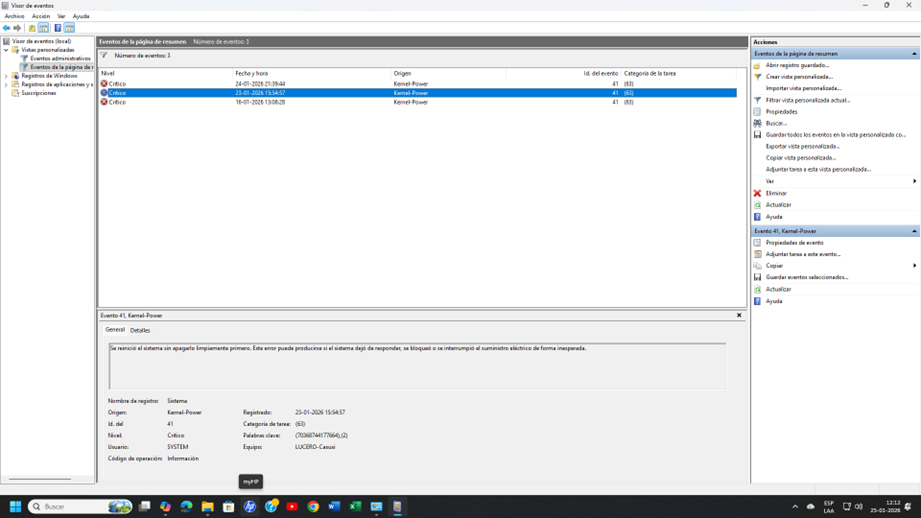
Task: Select Visor de eventos (local) root node
Action: [x=41, y=41]
